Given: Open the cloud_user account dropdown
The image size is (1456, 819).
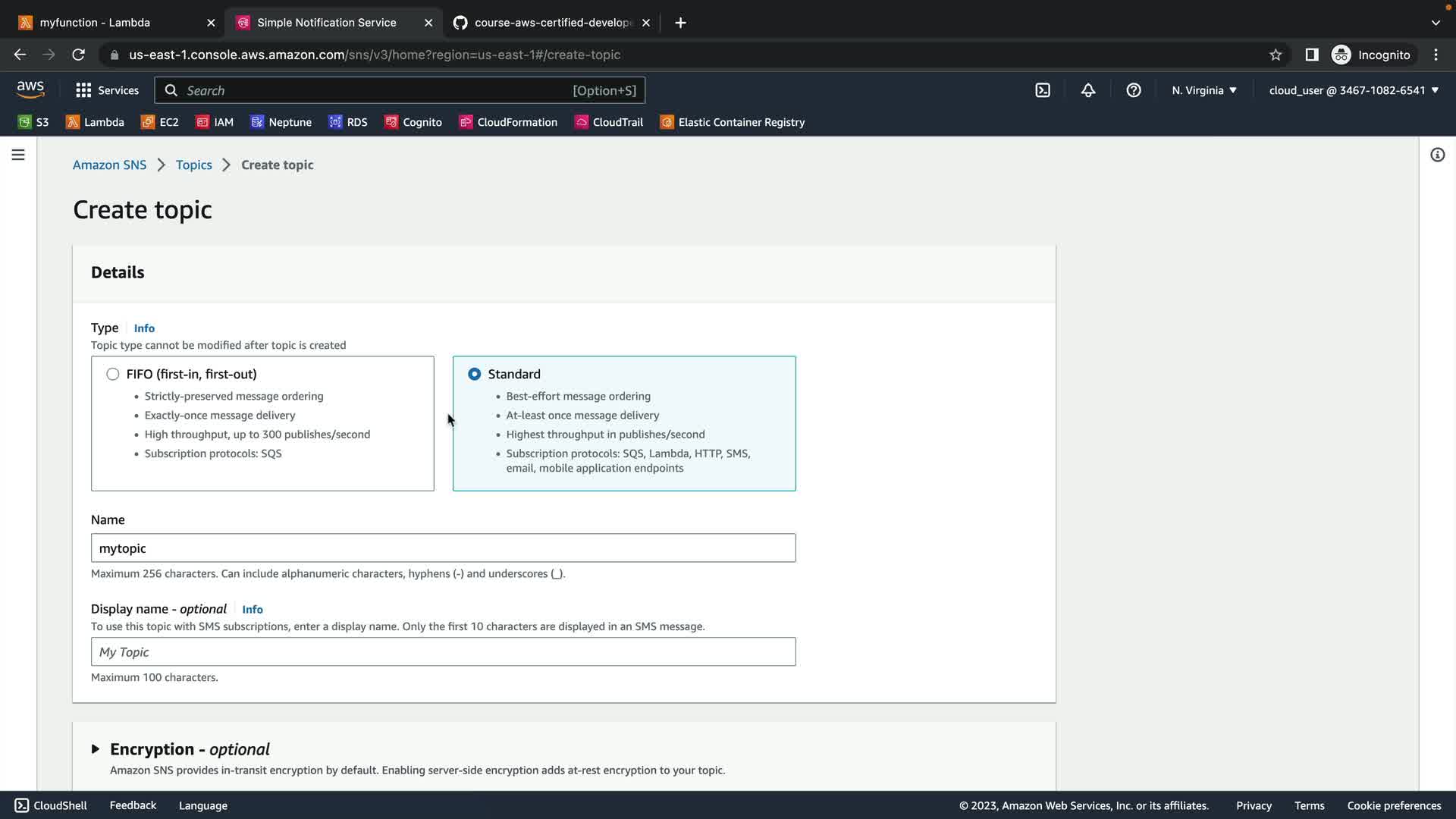Looking at the screenshot, I should pos(1354,90).
